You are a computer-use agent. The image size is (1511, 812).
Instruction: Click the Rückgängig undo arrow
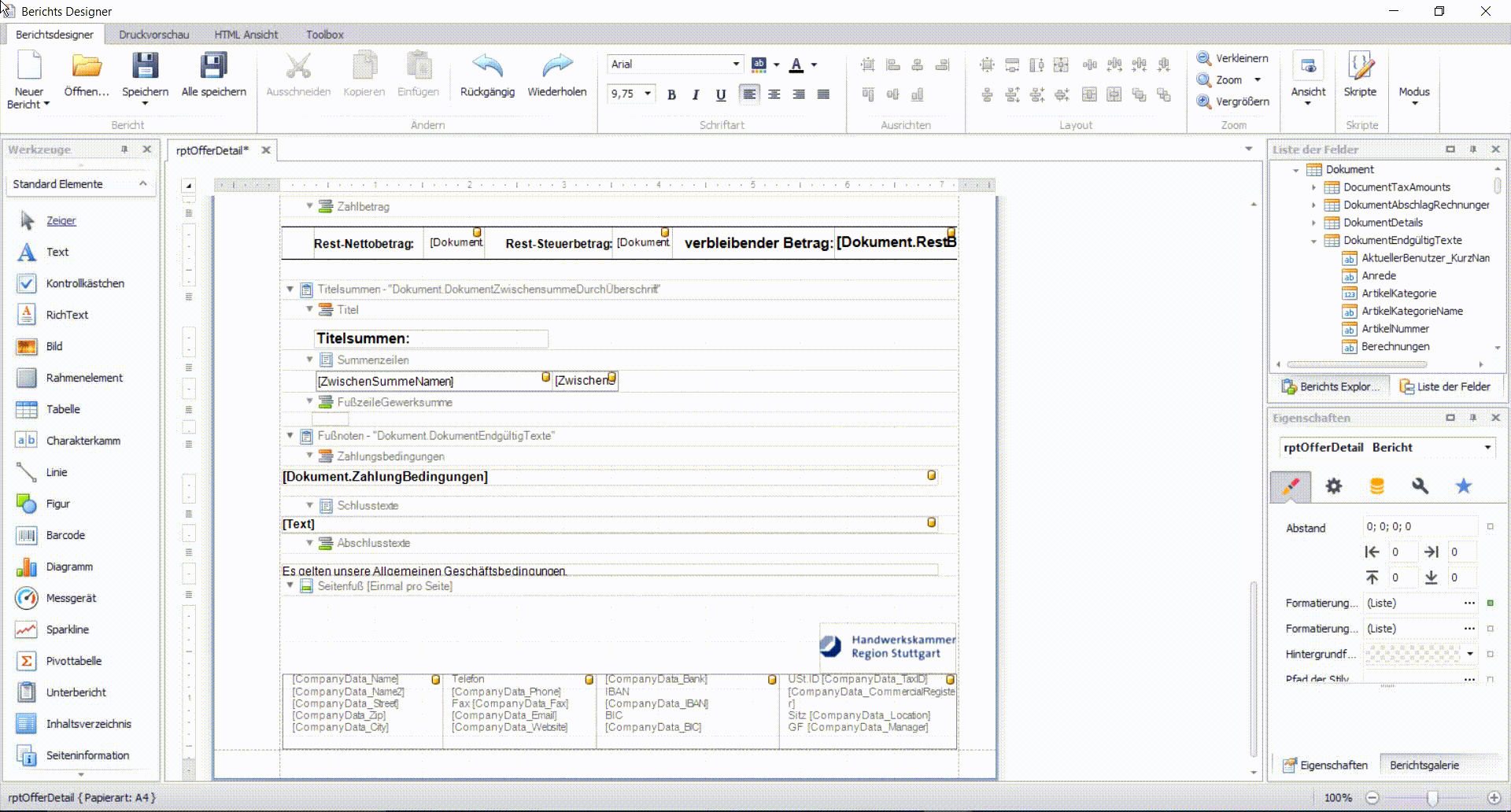(x=487, y=66)
